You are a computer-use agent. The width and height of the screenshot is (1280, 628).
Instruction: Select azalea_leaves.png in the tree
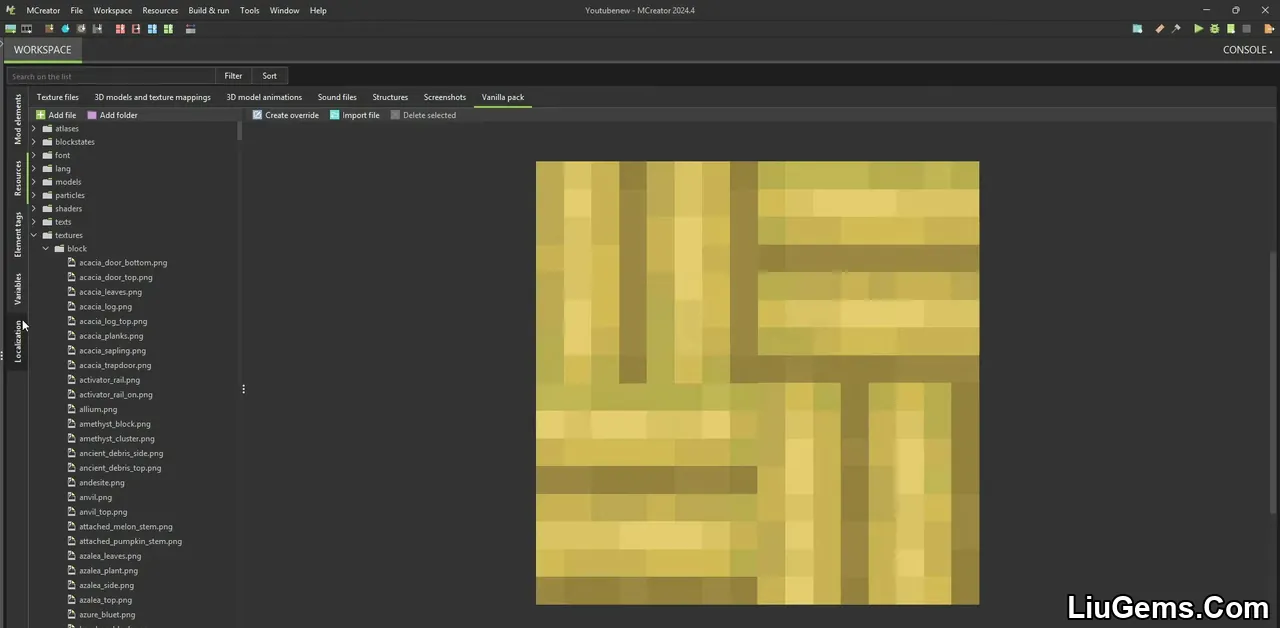pos(110,556)
